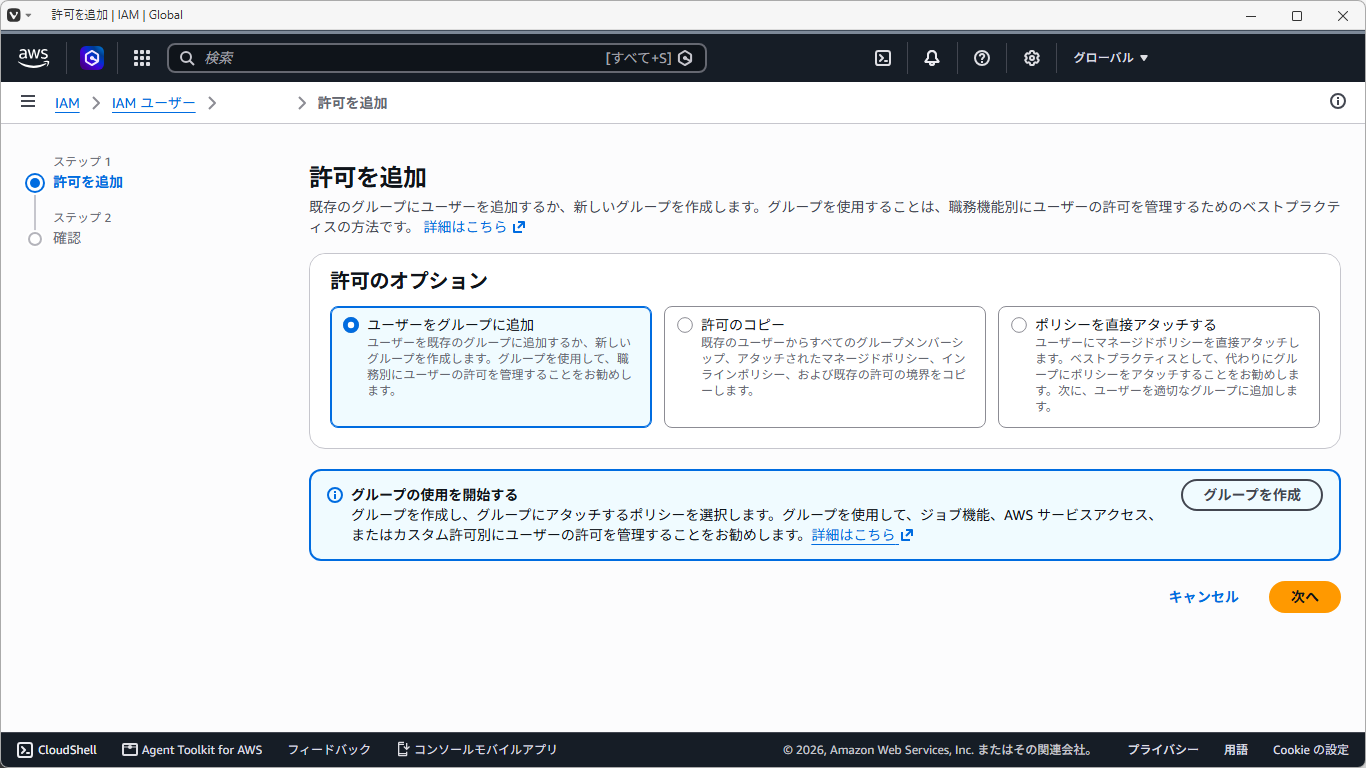The width and height of the screenshot is (1366, 768).
Task: Select the ユーザーをグループに追加 radio option
Action: point(350,325)
